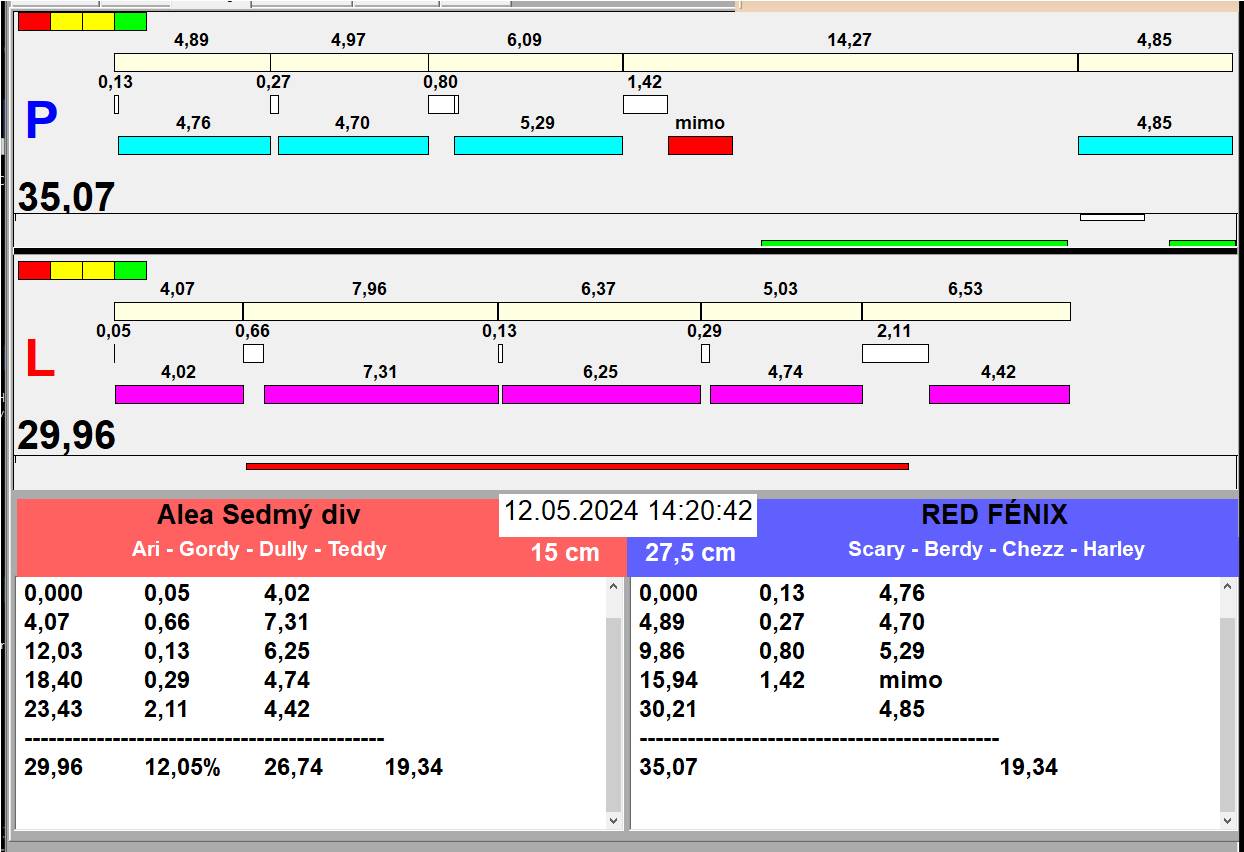Click the white box under 2,11
Viewport: 1244px width, 852px height.
point(895,353)
